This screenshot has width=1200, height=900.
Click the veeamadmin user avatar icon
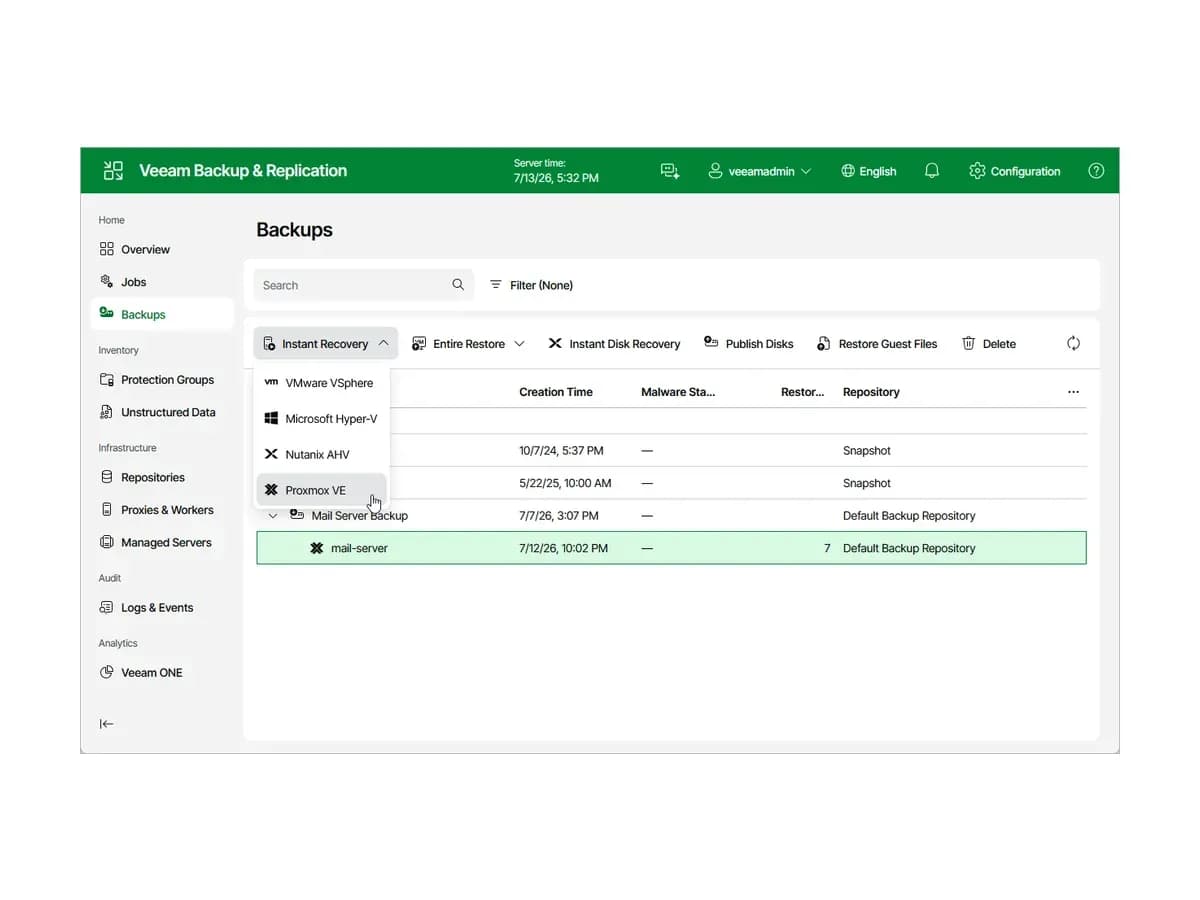715,171
